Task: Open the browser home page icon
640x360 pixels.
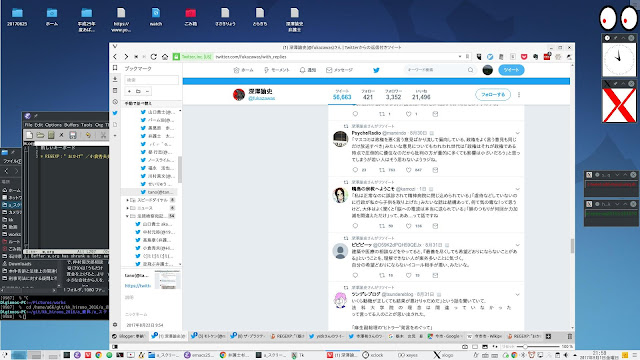Action: click(x=165, y=57)
